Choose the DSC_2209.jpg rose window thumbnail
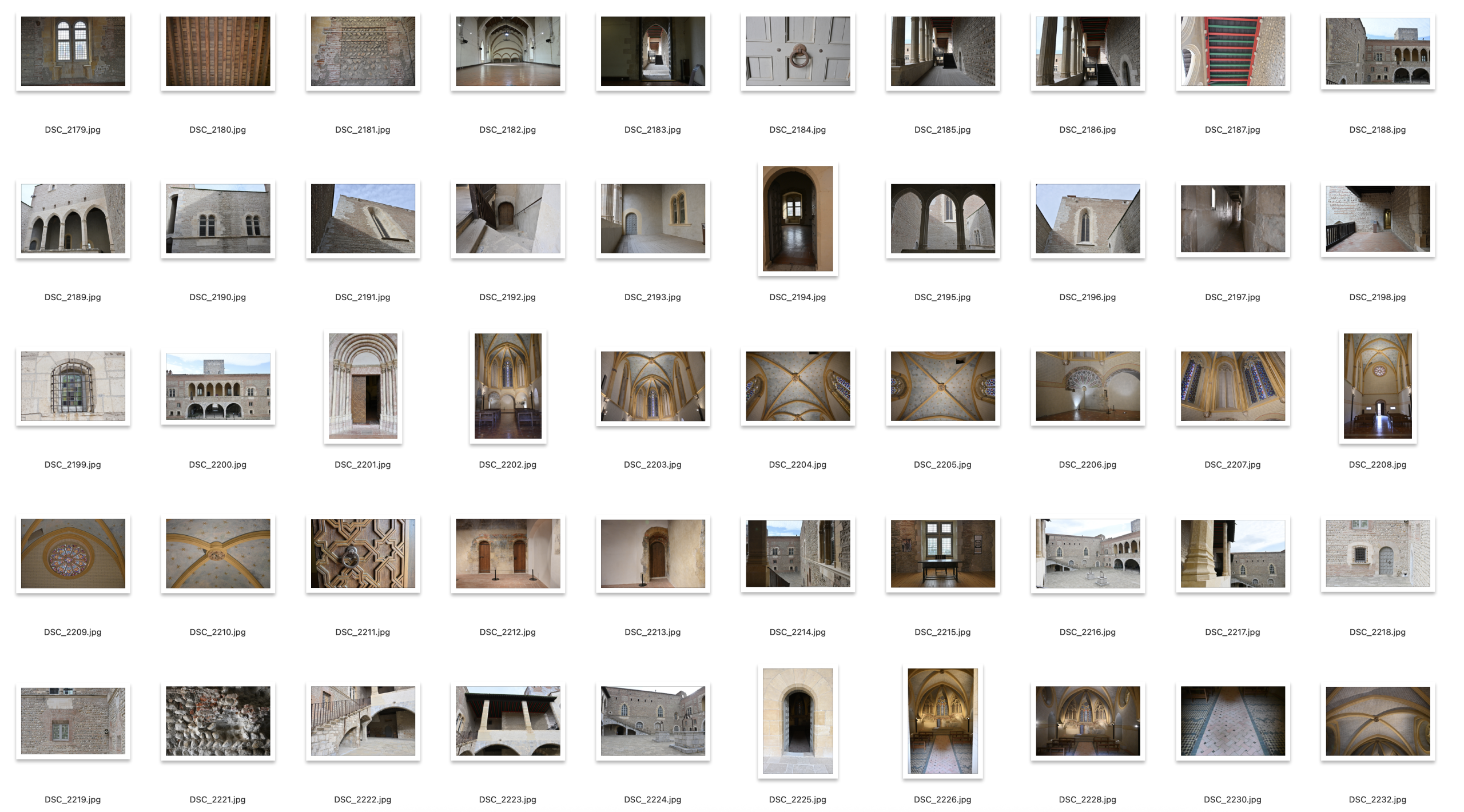The height and width of the screenshot is (812, 1464). click(73, 554)
